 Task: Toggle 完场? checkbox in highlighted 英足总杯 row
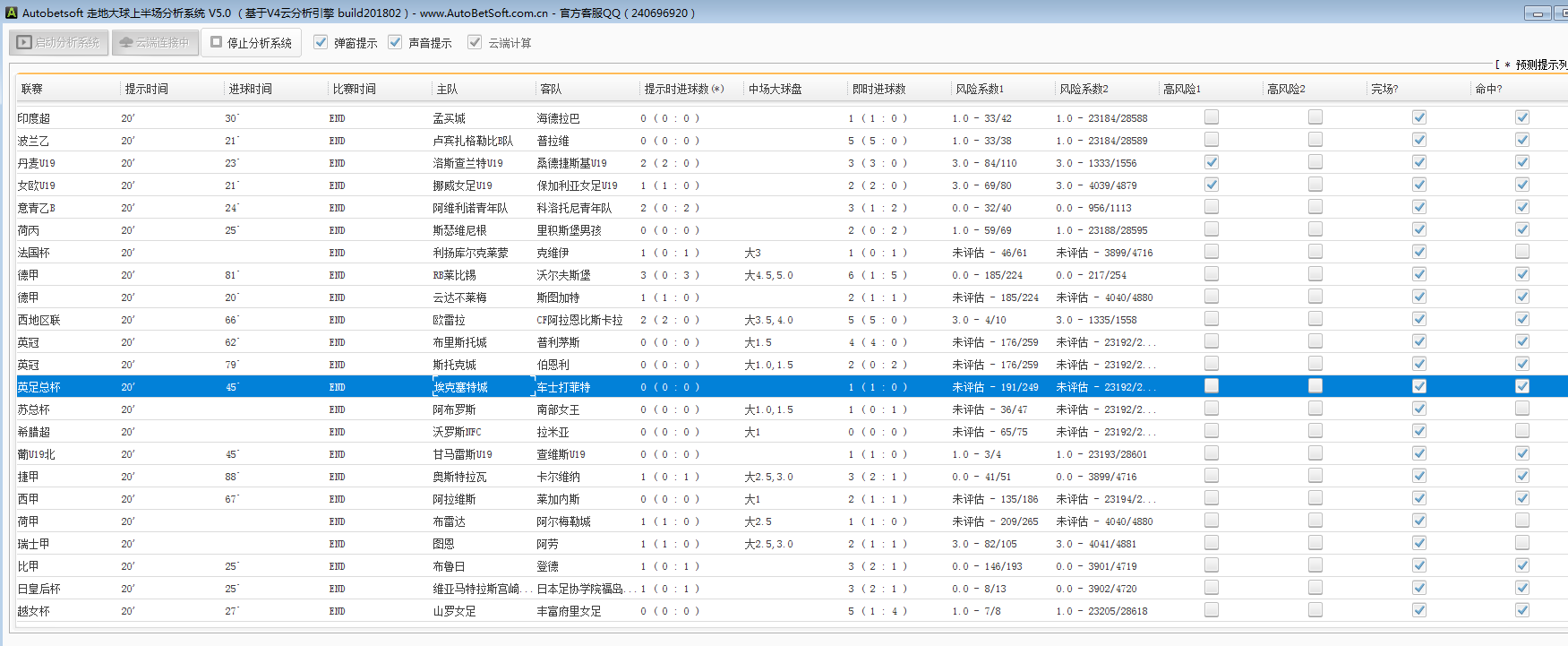point(1419,386)
